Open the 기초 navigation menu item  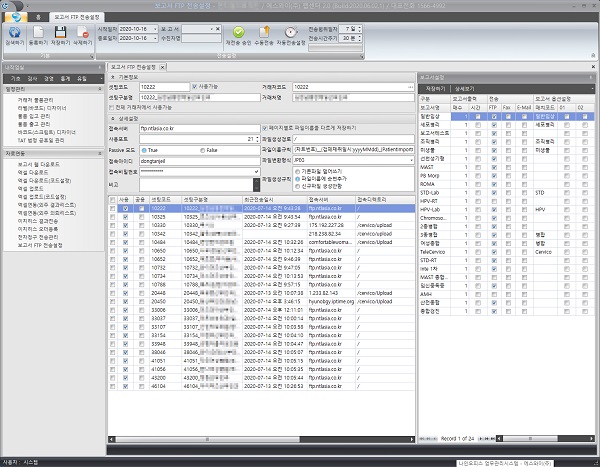(15, 79)
